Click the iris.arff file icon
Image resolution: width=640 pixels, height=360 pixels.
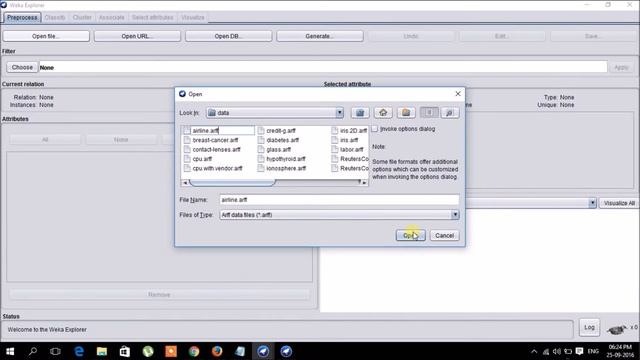point(335,140)
